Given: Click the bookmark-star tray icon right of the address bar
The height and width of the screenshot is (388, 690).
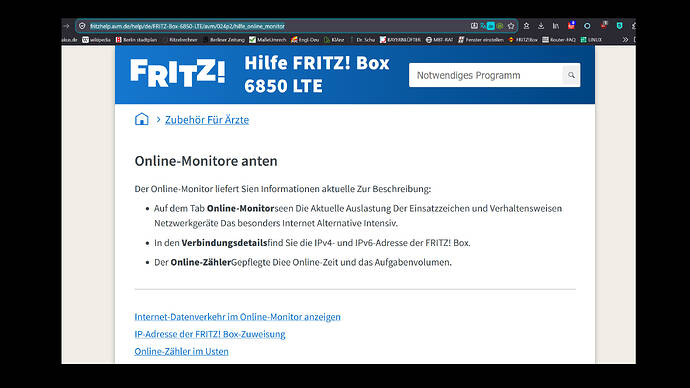Looking at the screenshot, I should [x=526, y=26].
